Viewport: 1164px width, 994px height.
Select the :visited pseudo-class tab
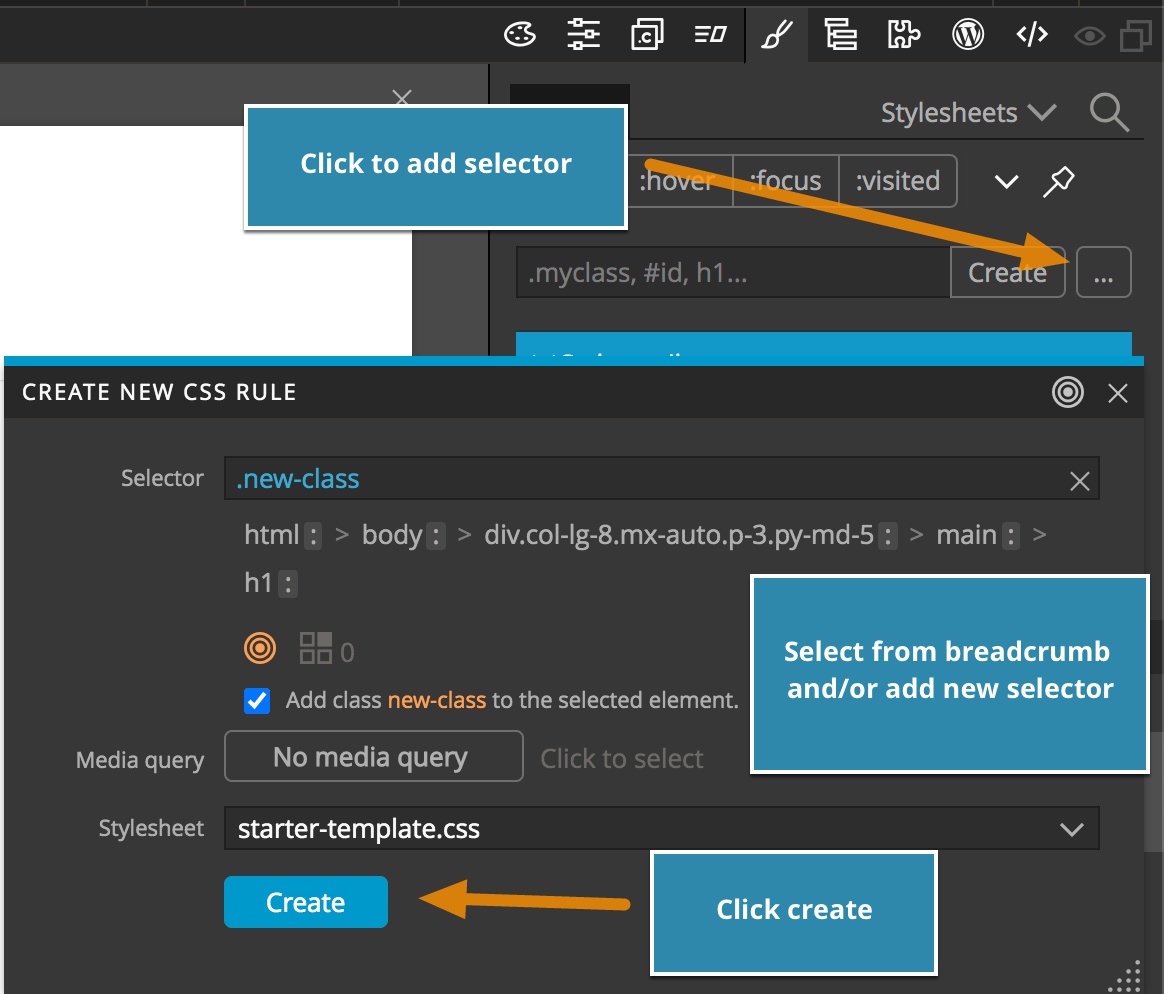(x=897, y=181)
